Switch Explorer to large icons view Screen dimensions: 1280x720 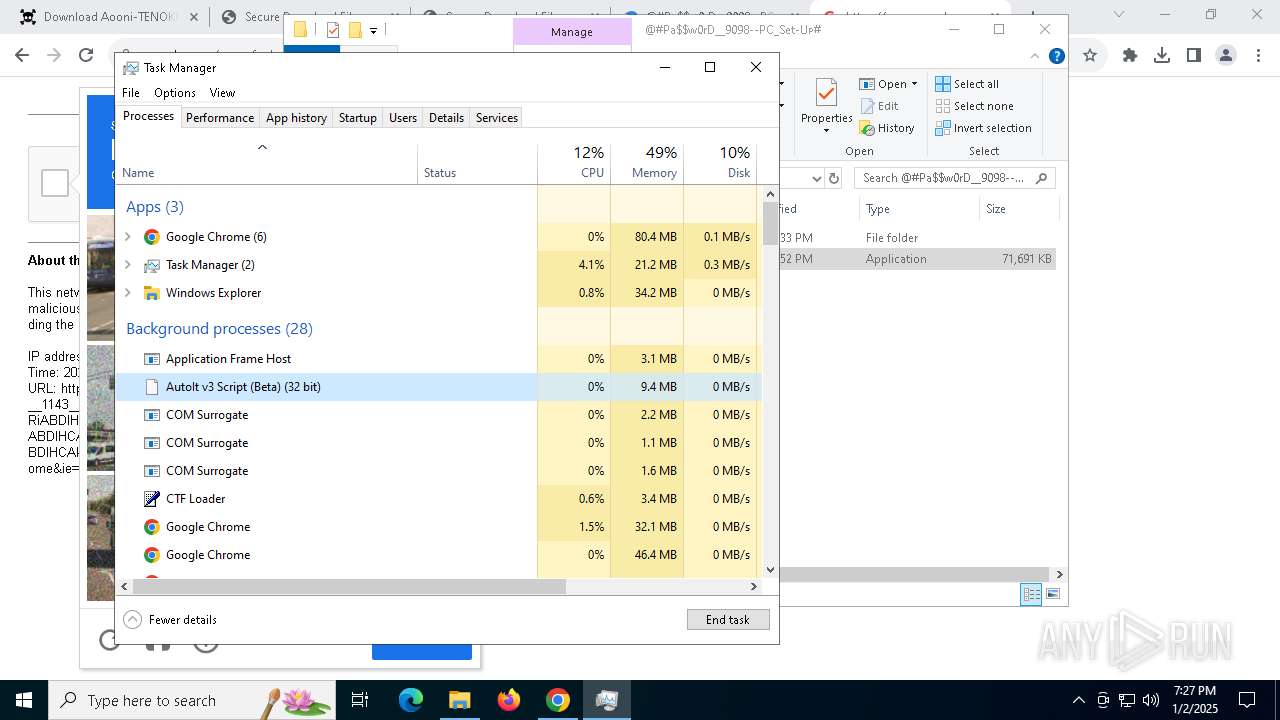tap(1052, 594)
